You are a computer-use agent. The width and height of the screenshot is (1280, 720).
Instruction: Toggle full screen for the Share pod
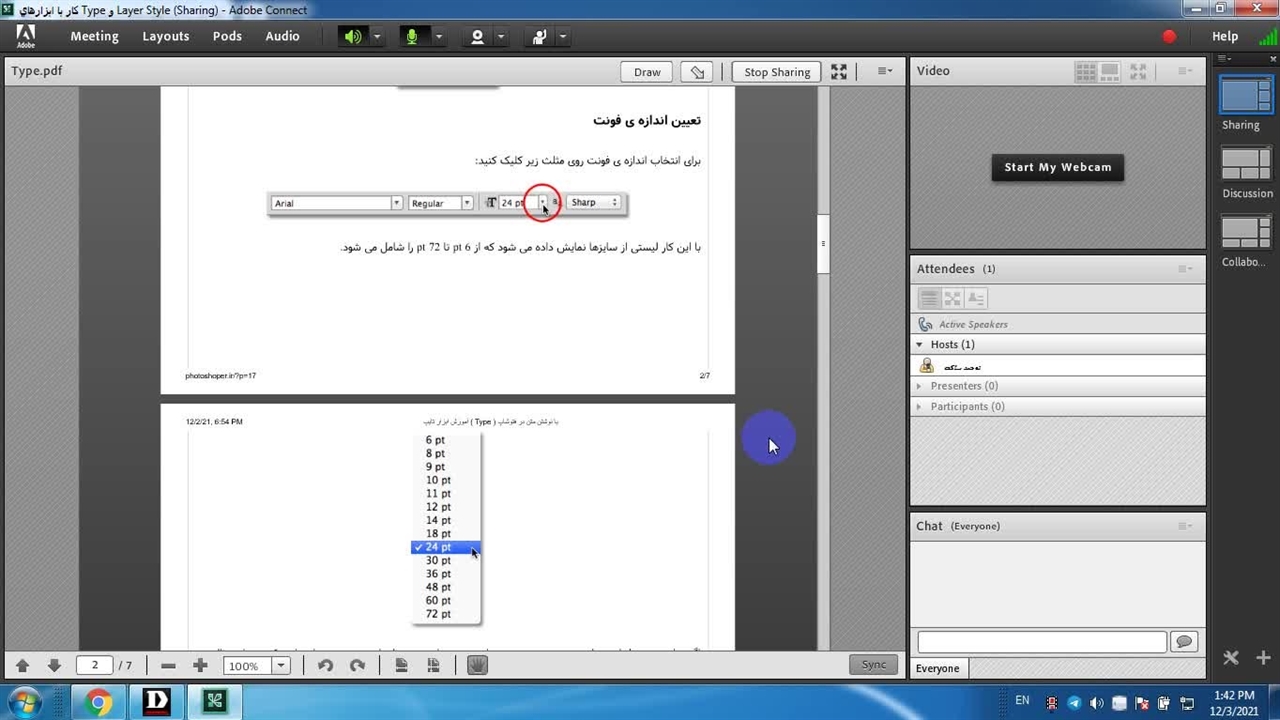click(839, 72)
